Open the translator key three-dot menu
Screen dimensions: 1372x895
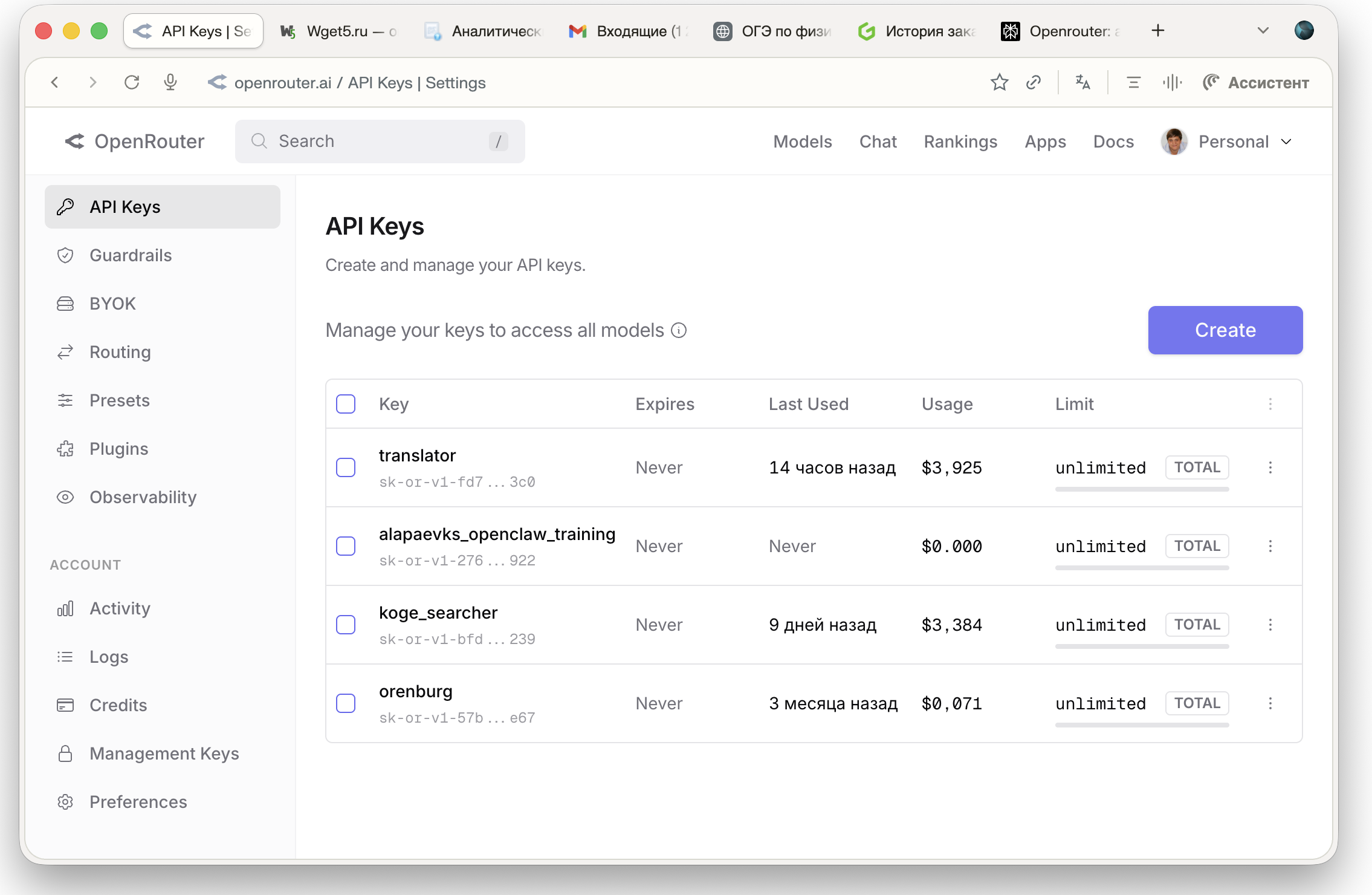tap(1270, 467)
